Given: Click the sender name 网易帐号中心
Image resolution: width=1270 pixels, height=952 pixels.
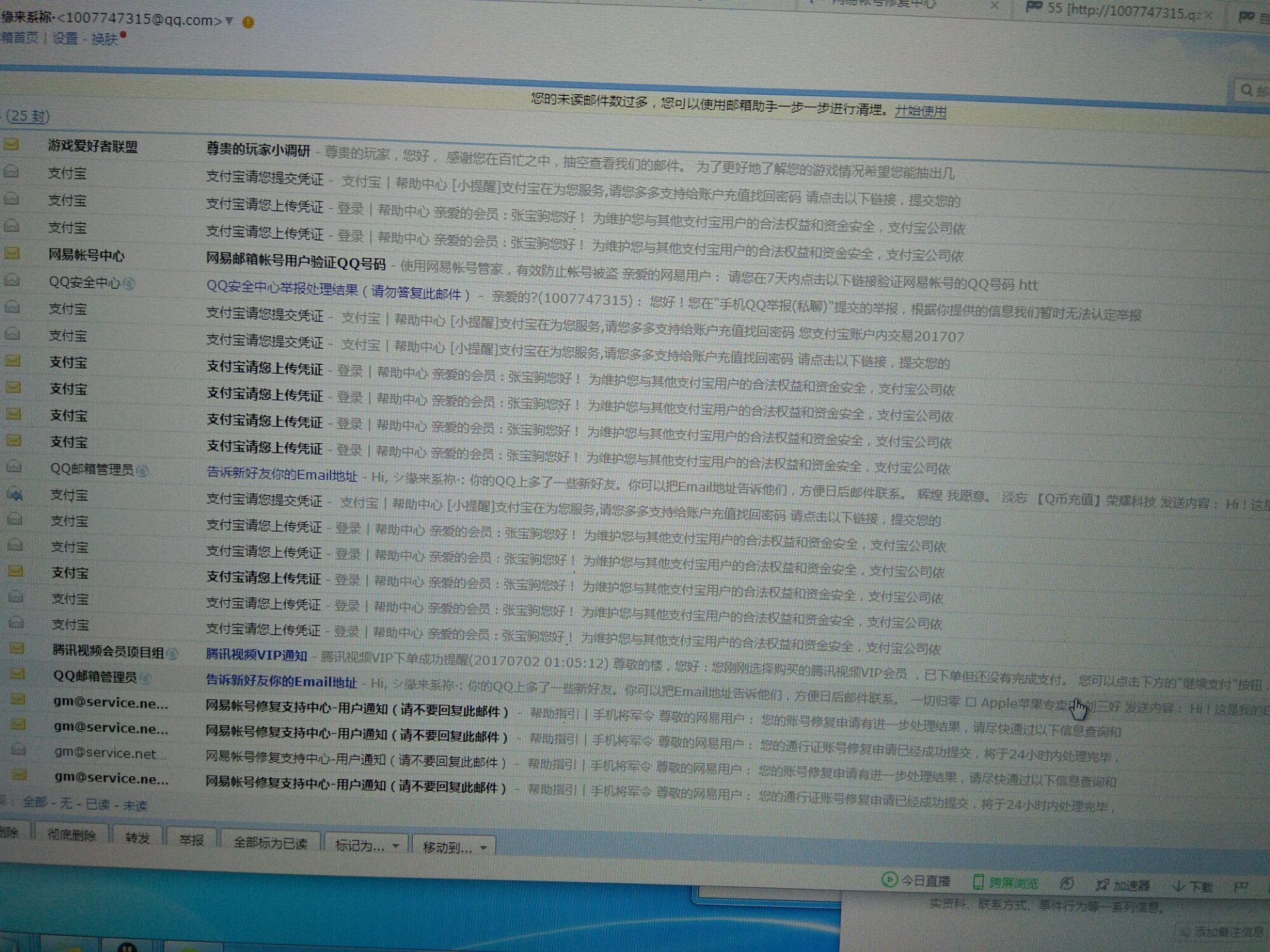Looking at the screenshot, I should pos(86,255).
